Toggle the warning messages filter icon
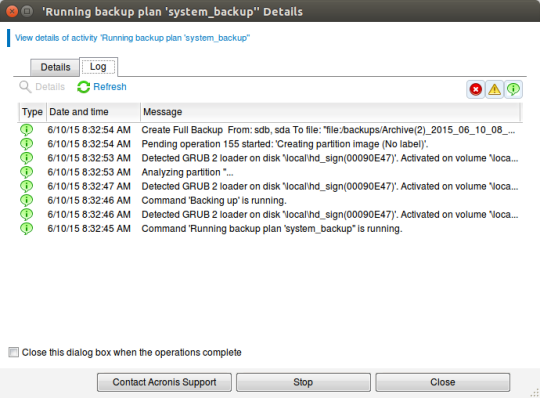 click(x=495, y=90)
